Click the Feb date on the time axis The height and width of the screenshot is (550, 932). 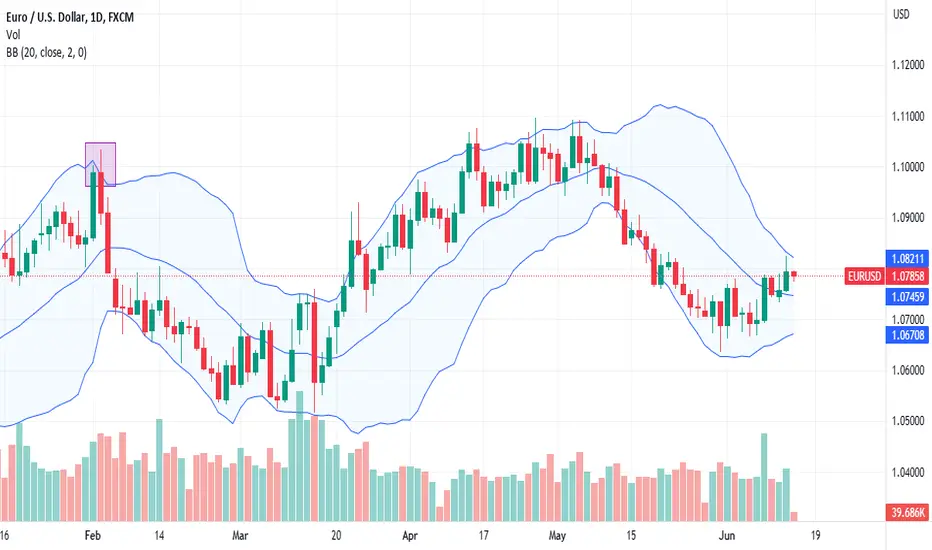(x=93, y=536)
